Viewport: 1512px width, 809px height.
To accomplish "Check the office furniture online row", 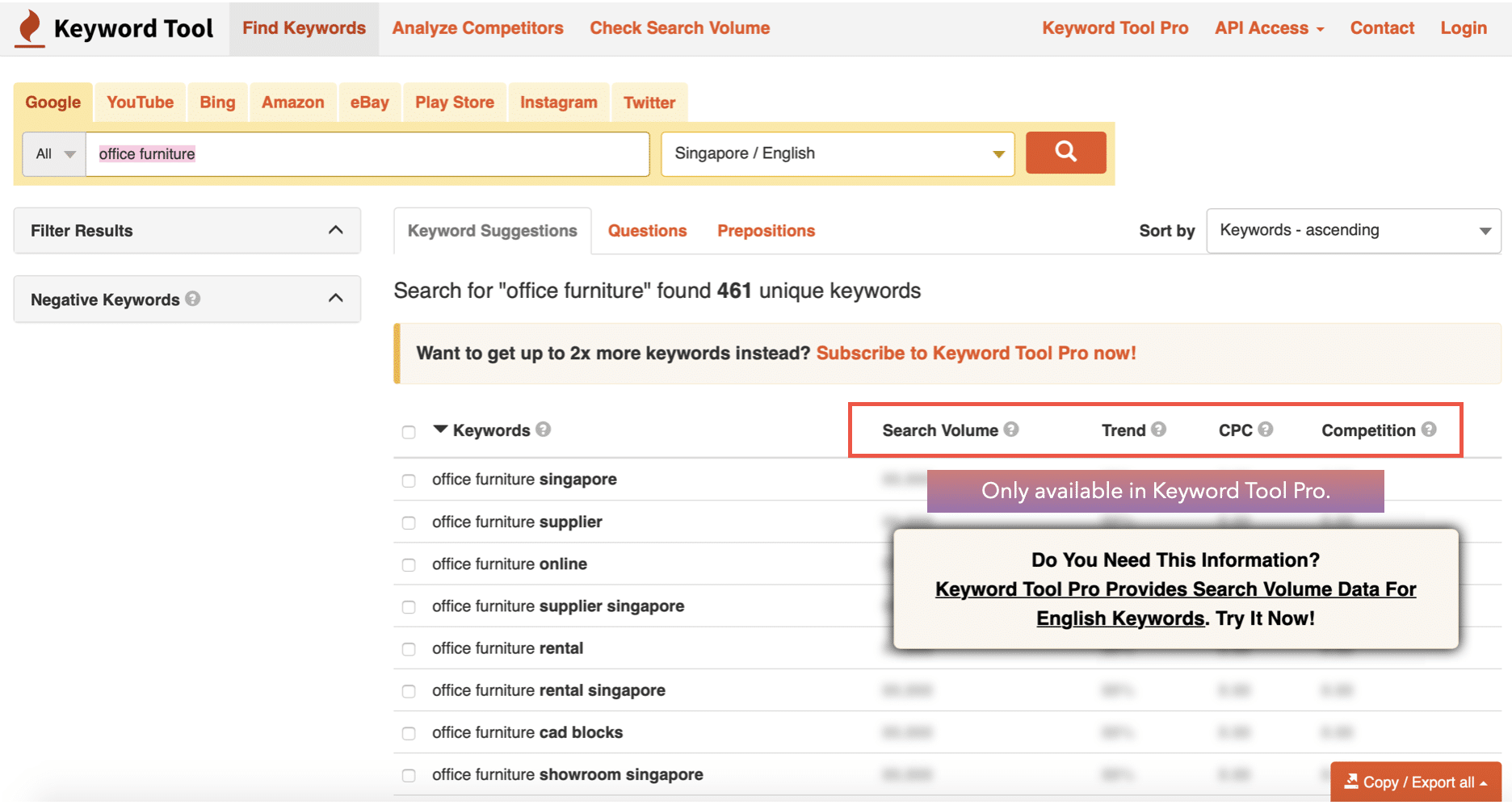I will coord(409,565).
